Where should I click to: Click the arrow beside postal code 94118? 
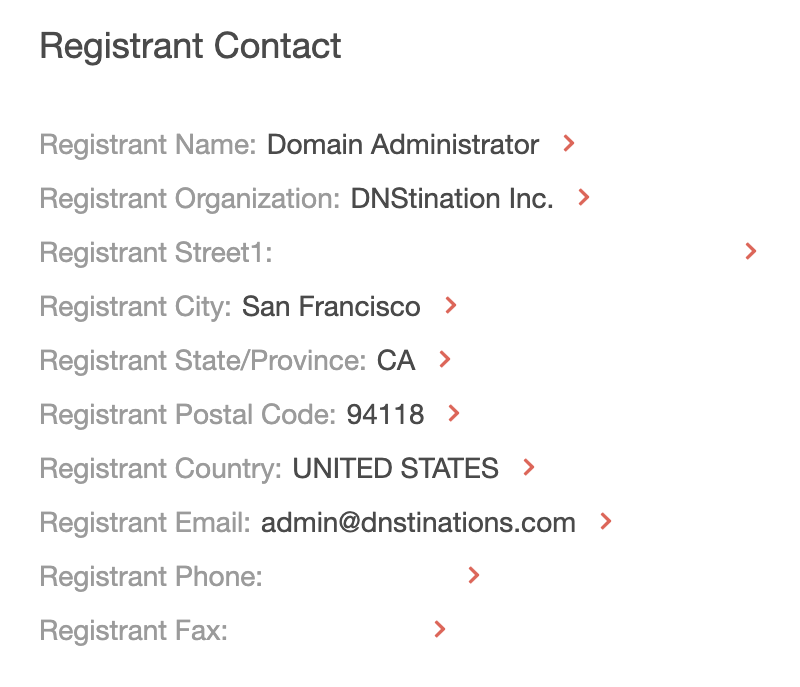coord(454,414)
